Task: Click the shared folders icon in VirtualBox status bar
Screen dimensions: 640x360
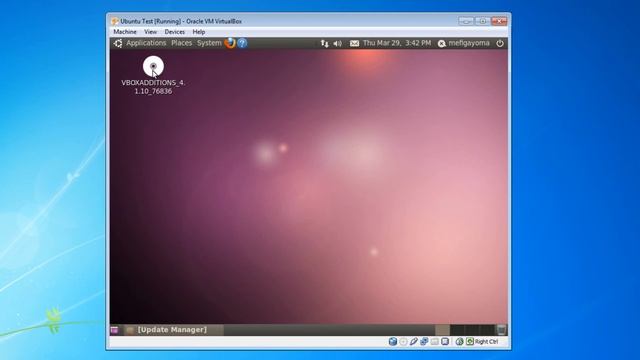Action: pyautogui.click(x=435, y=342)
